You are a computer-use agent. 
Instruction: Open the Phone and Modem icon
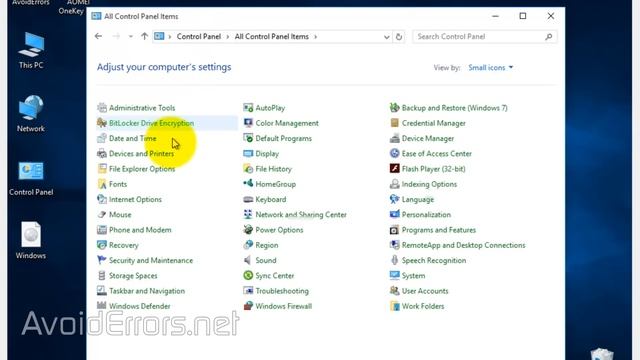(102, 230)
